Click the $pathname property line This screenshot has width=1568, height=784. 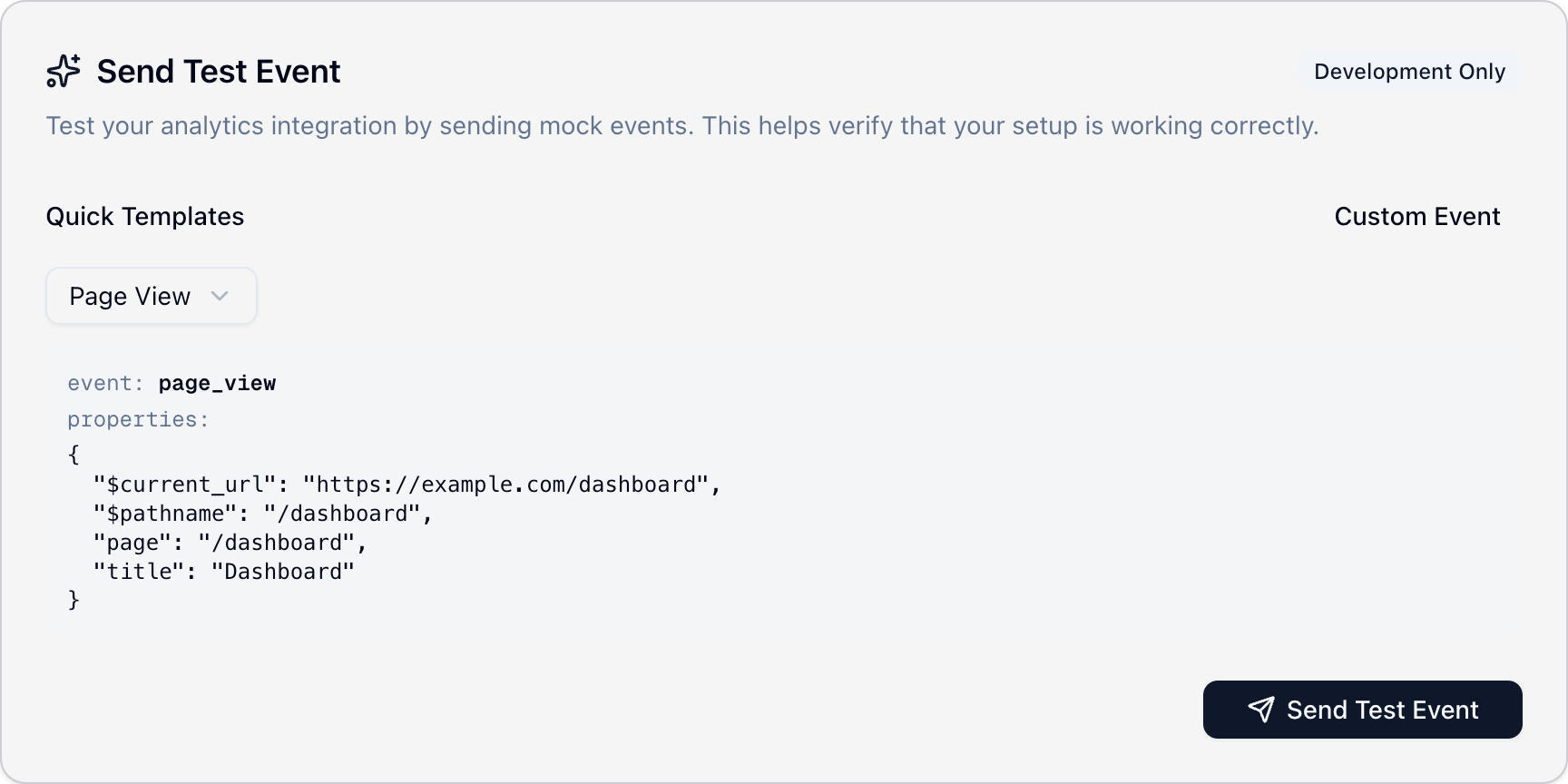point(262,514)
